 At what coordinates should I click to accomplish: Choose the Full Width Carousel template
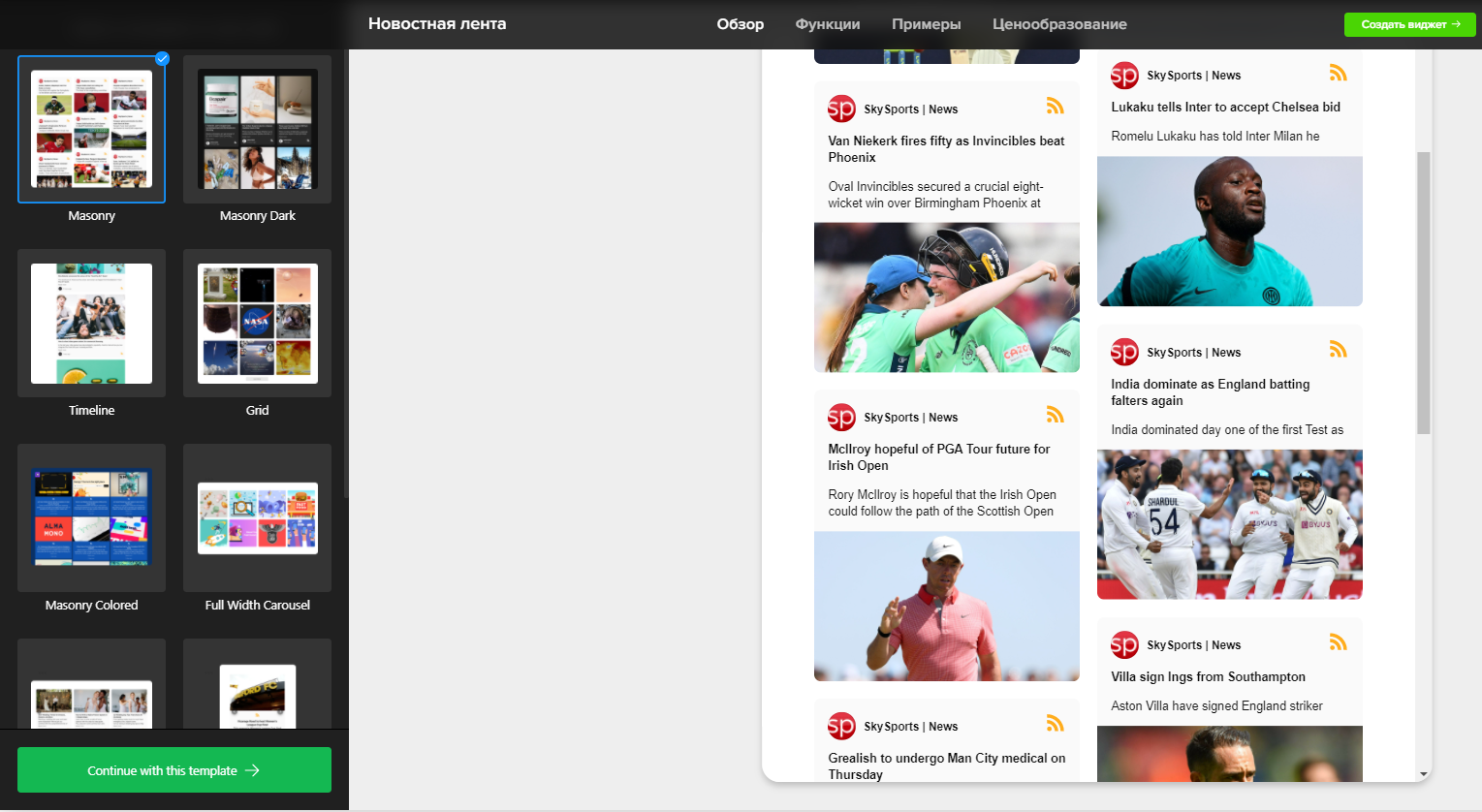(257, 517)
